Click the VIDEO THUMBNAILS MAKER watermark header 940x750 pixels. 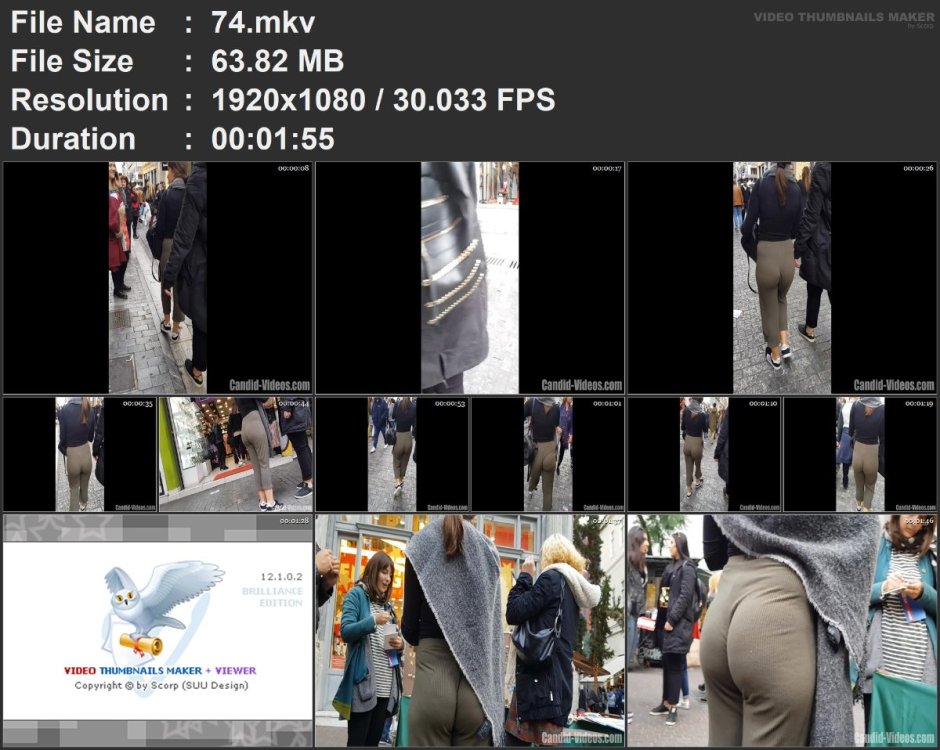pos(843,17)
